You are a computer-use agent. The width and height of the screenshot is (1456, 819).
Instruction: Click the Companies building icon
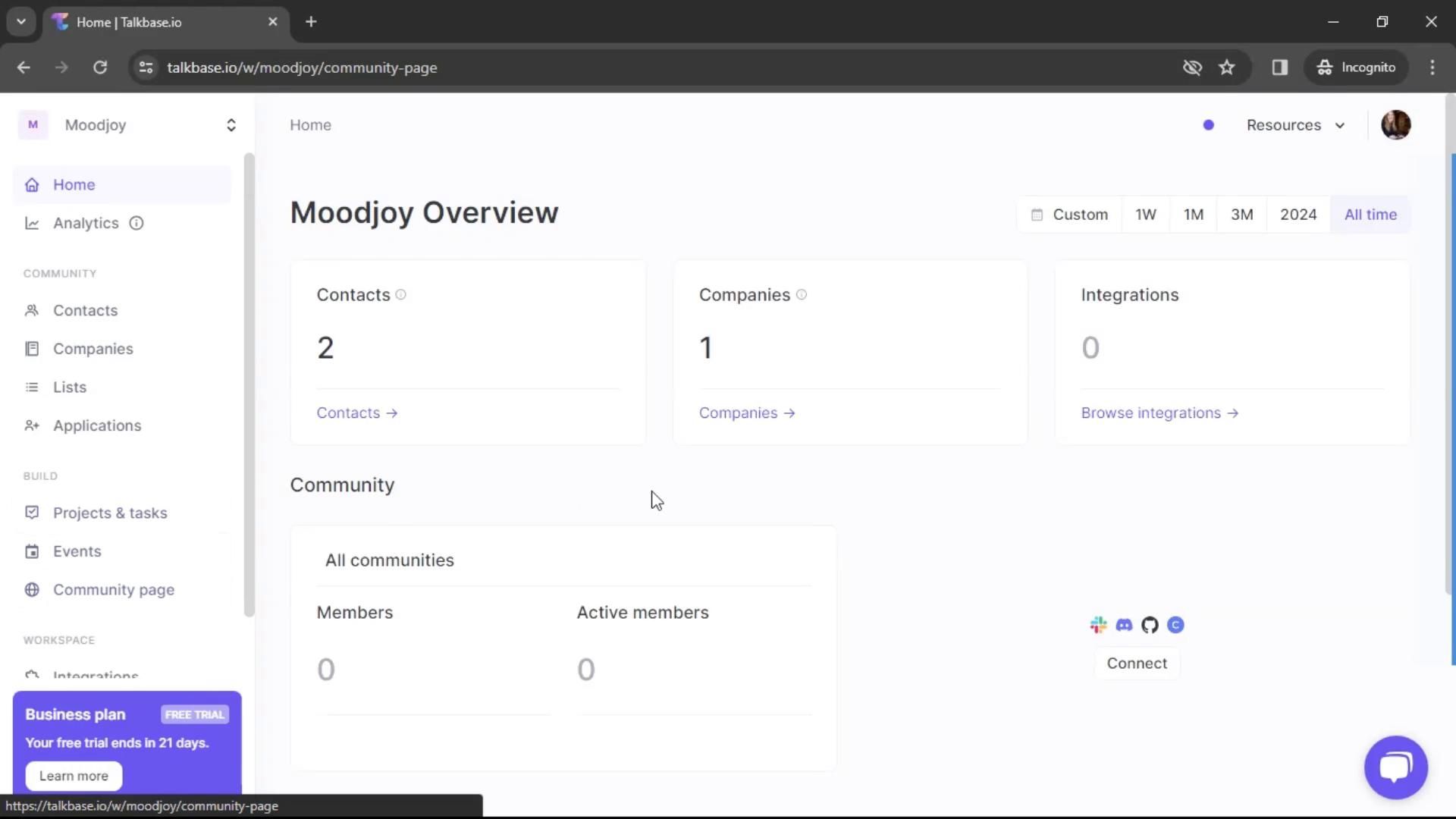click(x=32, y=349)
